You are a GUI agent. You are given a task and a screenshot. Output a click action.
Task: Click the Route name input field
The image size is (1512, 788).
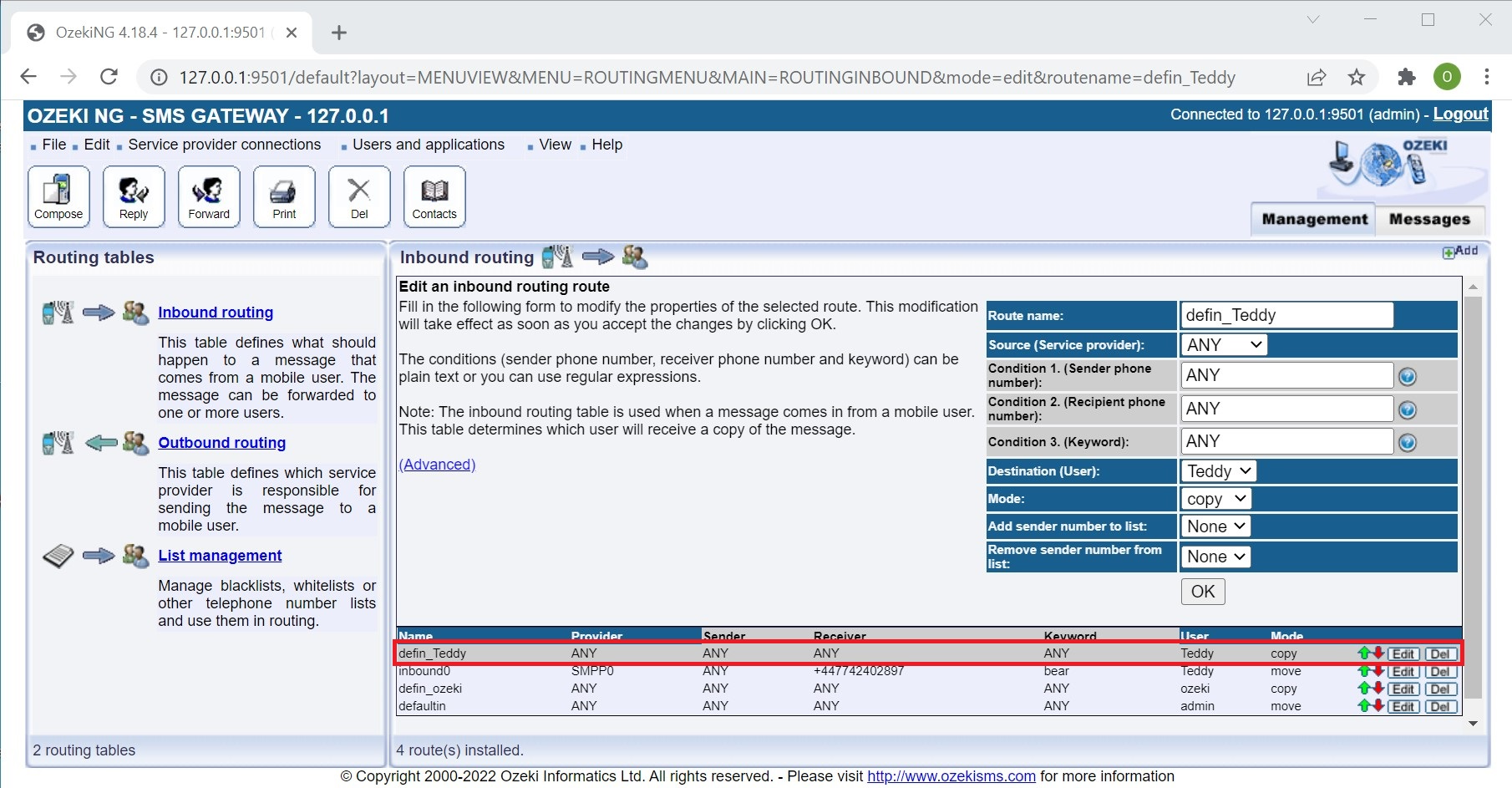[x=1286, y=315]
